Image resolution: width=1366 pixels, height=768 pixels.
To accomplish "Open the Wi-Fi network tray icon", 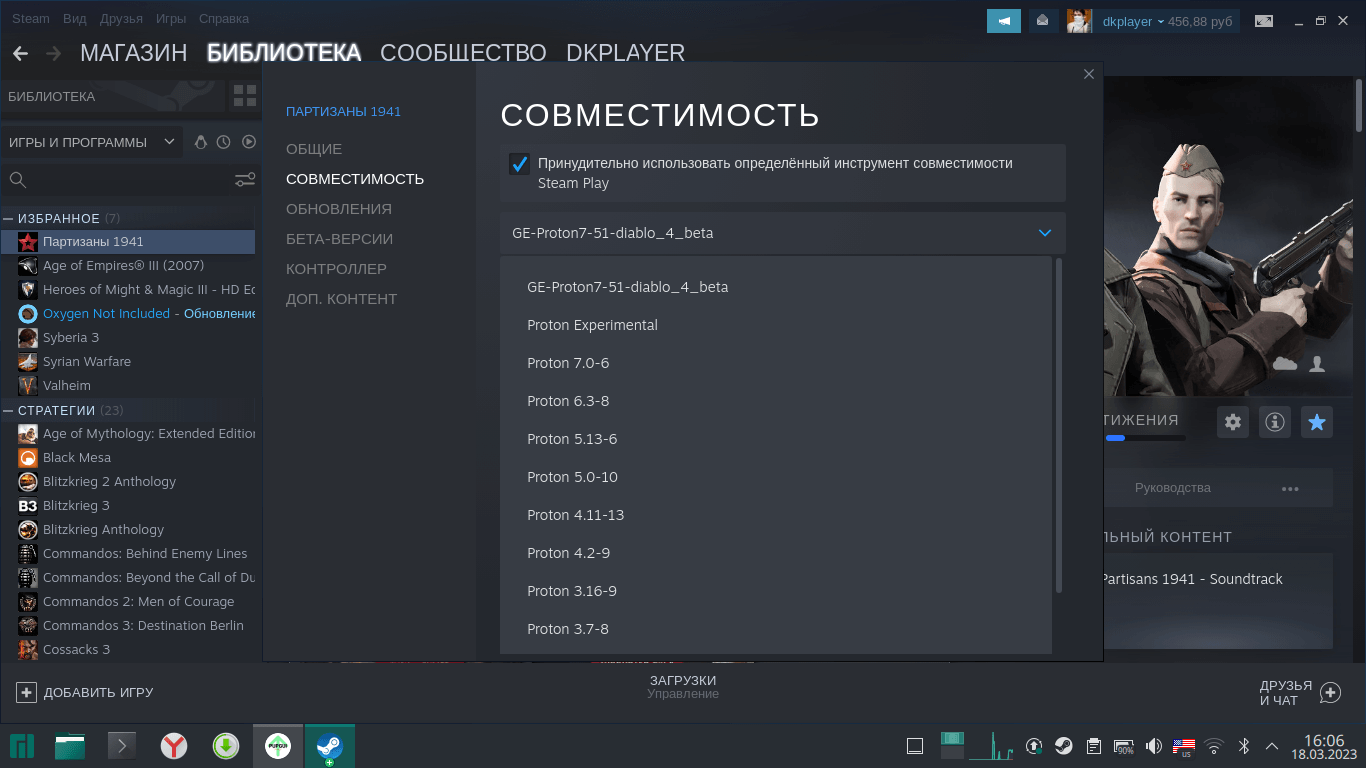I will pos(1214,746).
